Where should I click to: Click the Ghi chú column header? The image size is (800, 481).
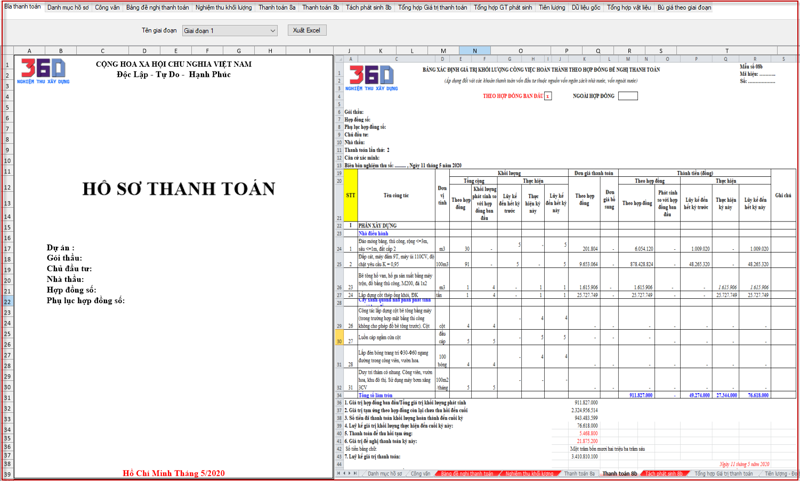(783, 195)
